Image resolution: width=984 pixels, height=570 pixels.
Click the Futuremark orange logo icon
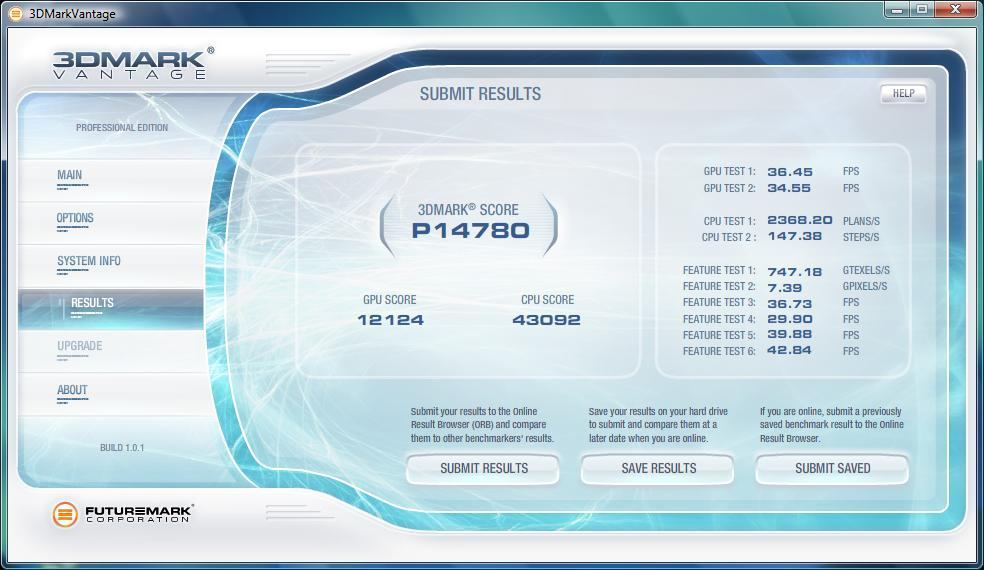coord(65,515)
